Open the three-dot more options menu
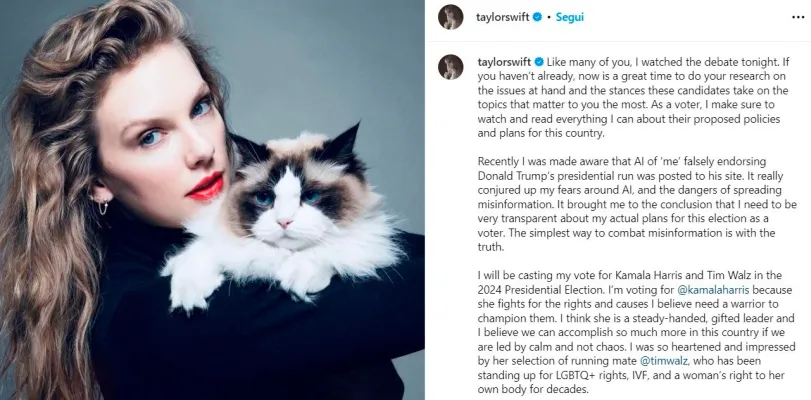 tap(798, 17)
